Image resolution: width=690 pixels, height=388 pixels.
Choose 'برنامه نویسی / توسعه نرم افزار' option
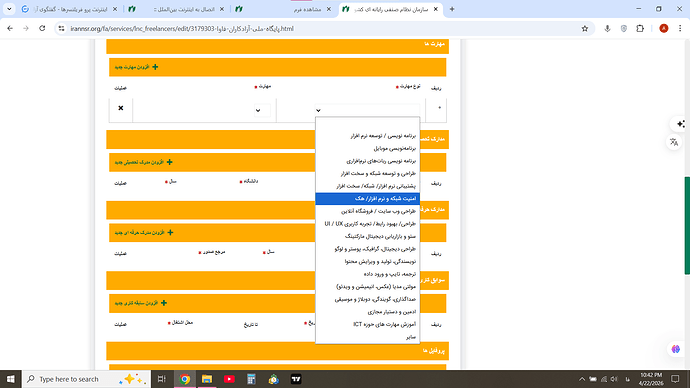point(367,136)
